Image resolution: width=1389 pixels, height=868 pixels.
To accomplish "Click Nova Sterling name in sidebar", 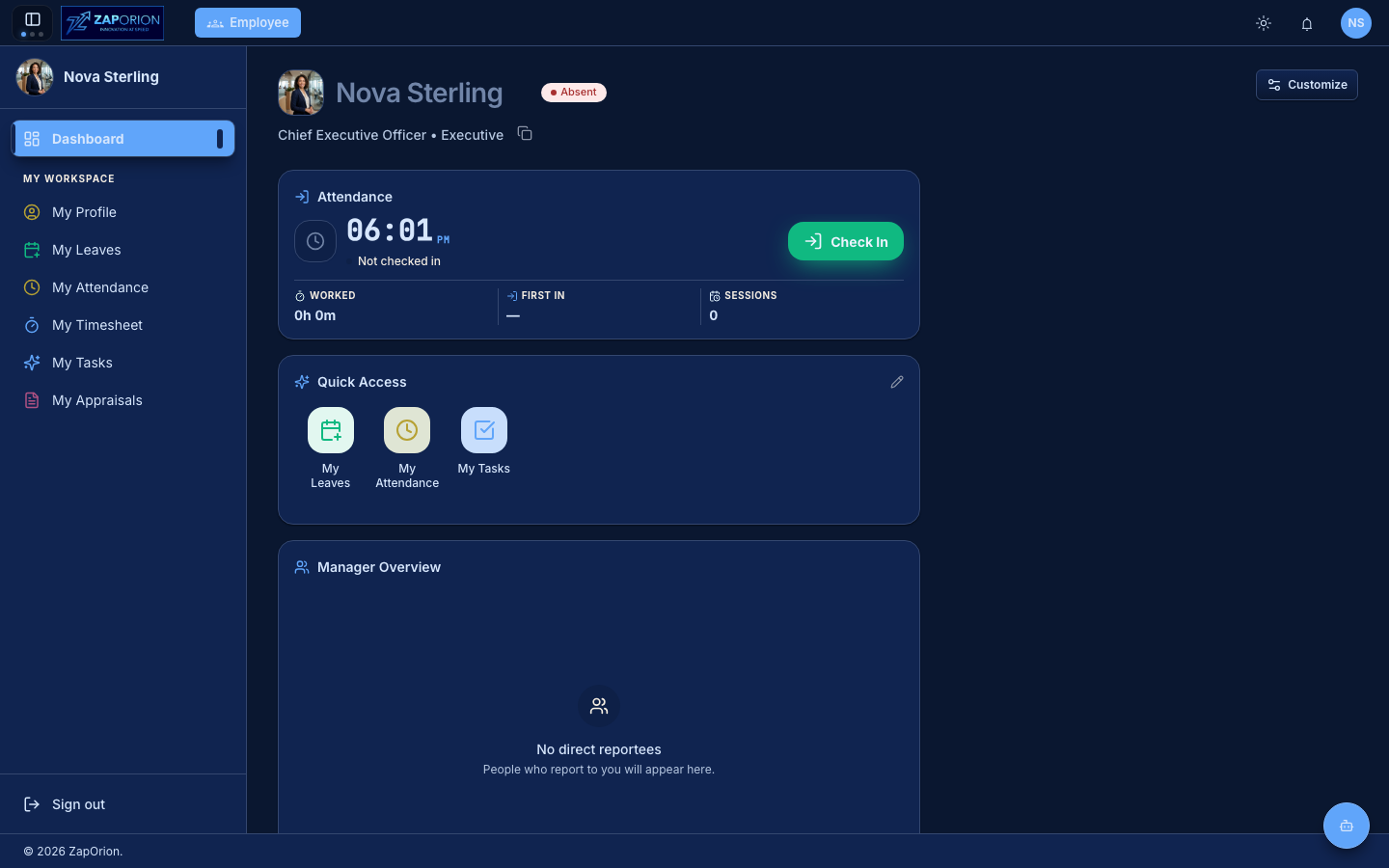I will [111, 77].
